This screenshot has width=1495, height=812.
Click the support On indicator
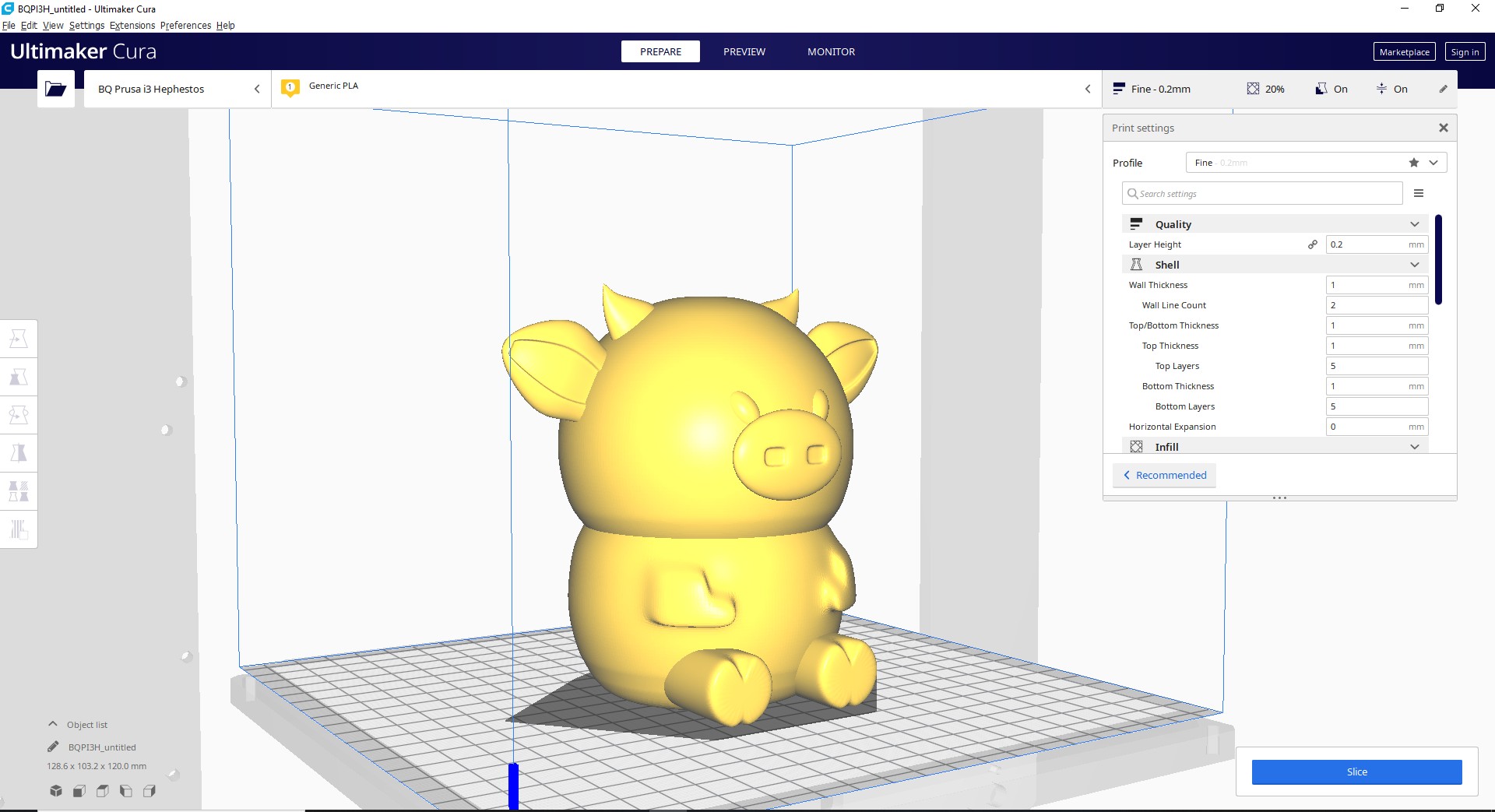[x=1331, y=89]
